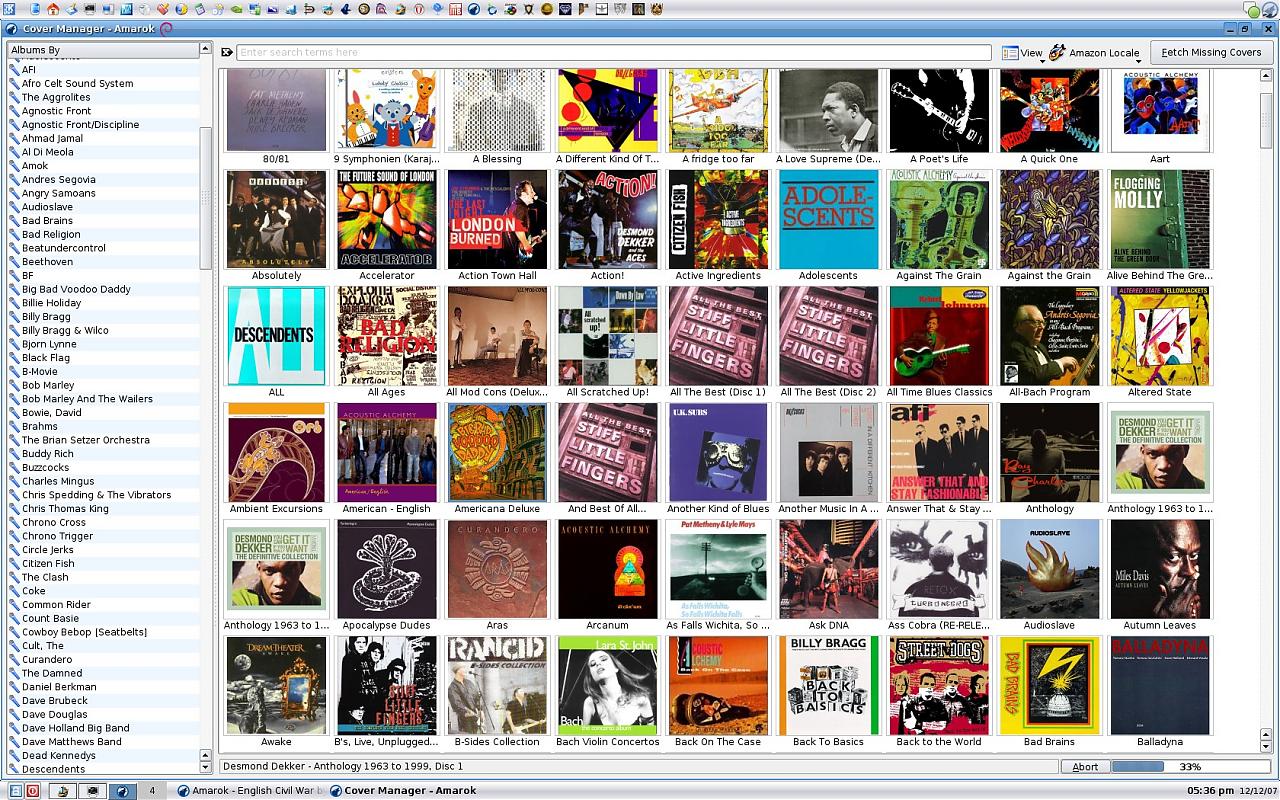
Task: Select the Answer That & Stay Fashionable cover
Action: [x=939, y=453]
